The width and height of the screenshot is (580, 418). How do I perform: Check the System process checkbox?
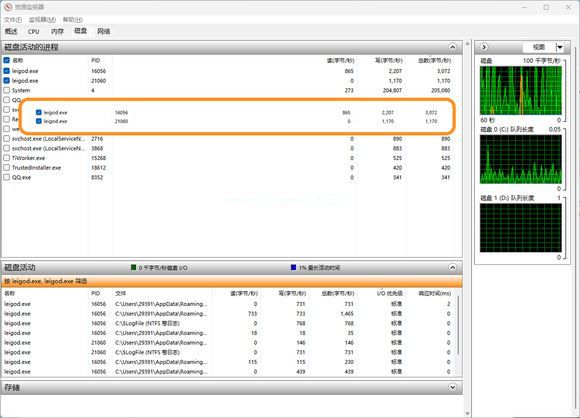pyautogui.click(x=7, y=90)
